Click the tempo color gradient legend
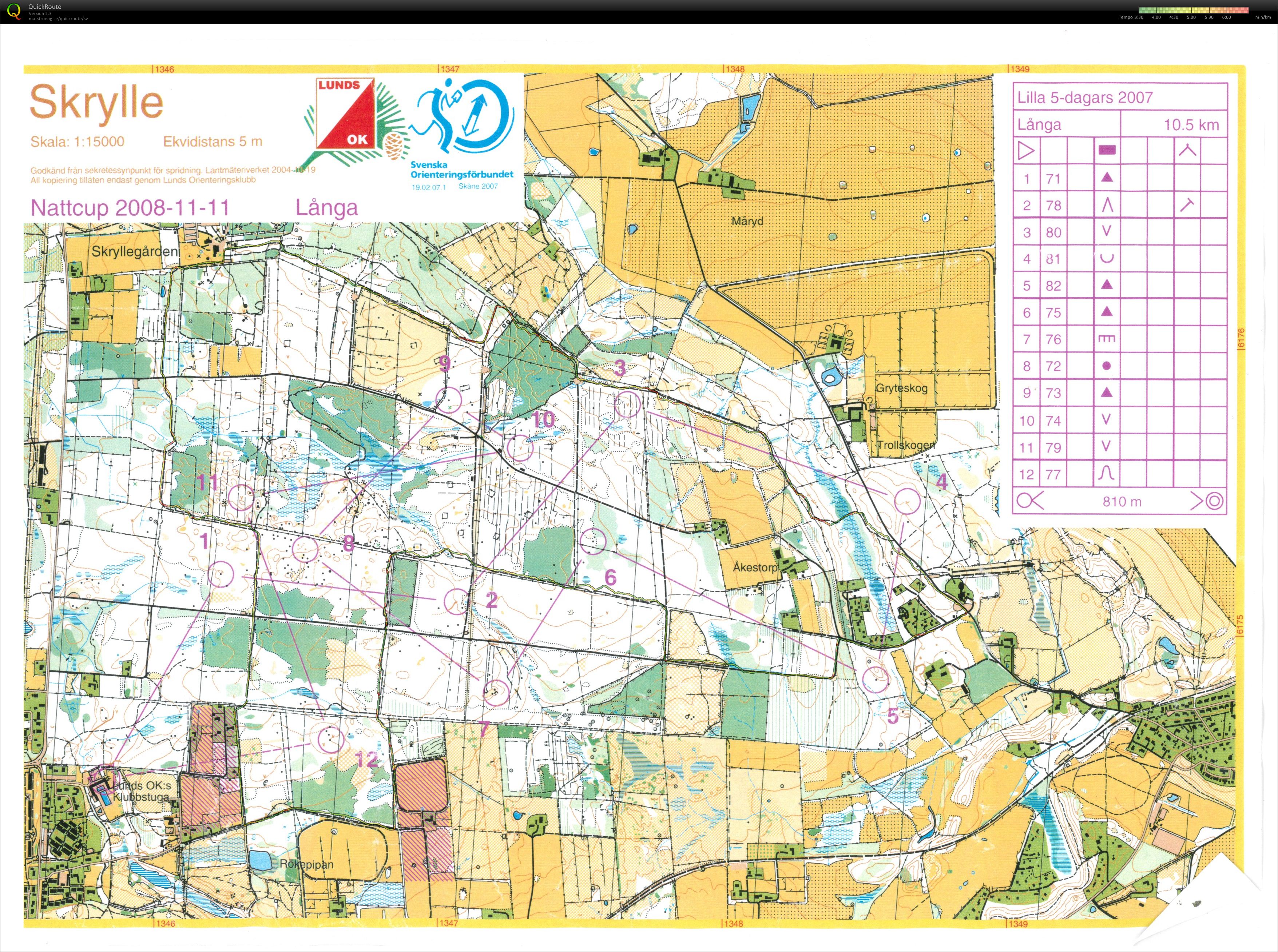This screenshot has height=952, width=1278. click(x=1193, y=10)
